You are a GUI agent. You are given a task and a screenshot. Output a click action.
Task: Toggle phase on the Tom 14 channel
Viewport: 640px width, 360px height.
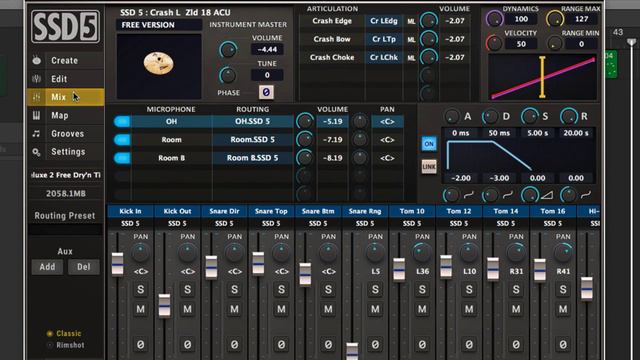tap(516, 345)
